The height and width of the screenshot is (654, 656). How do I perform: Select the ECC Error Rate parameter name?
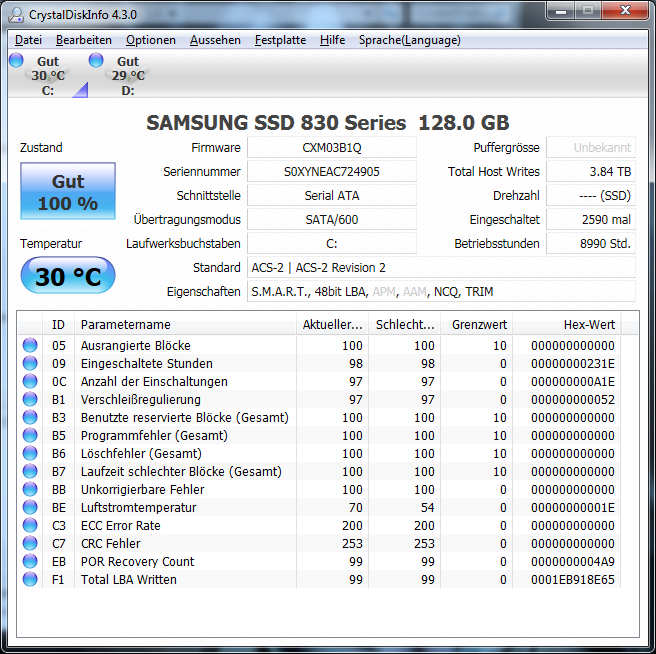120,525
